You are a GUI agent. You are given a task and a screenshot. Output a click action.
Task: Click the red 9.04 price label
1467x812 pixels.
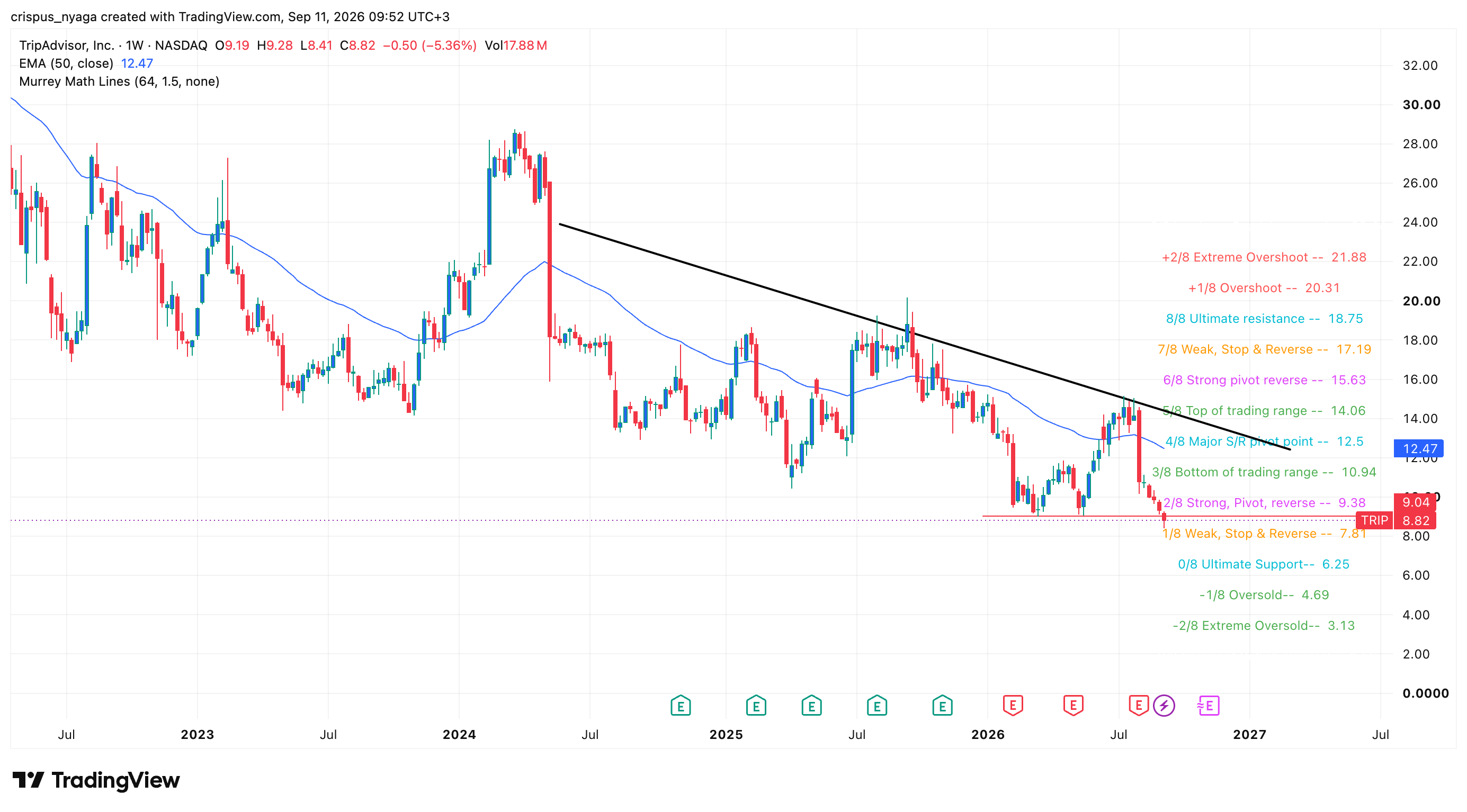point(1416,502)
